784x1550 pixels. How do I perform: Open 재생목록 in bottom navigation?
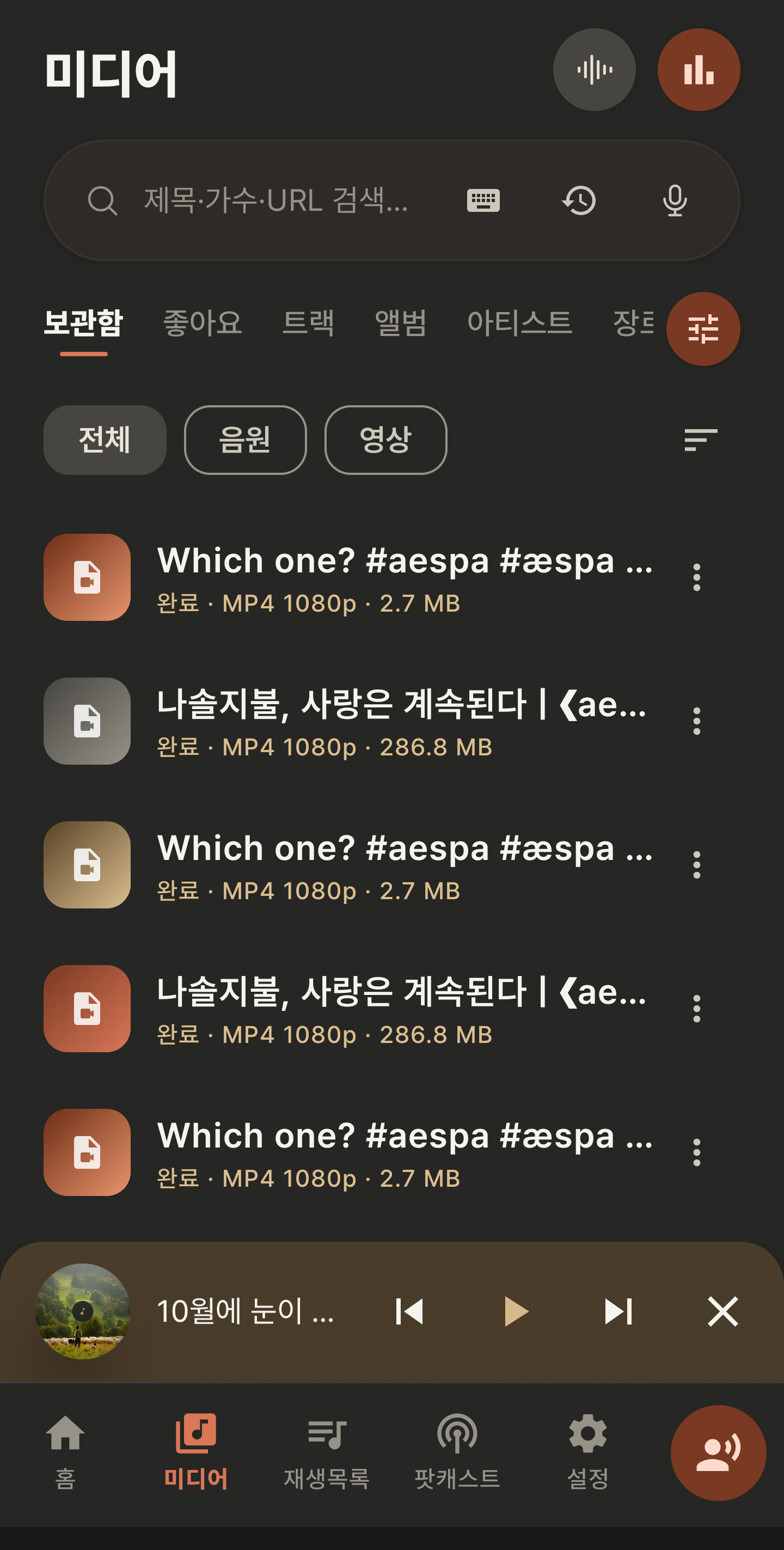[x=326, y=1452]
